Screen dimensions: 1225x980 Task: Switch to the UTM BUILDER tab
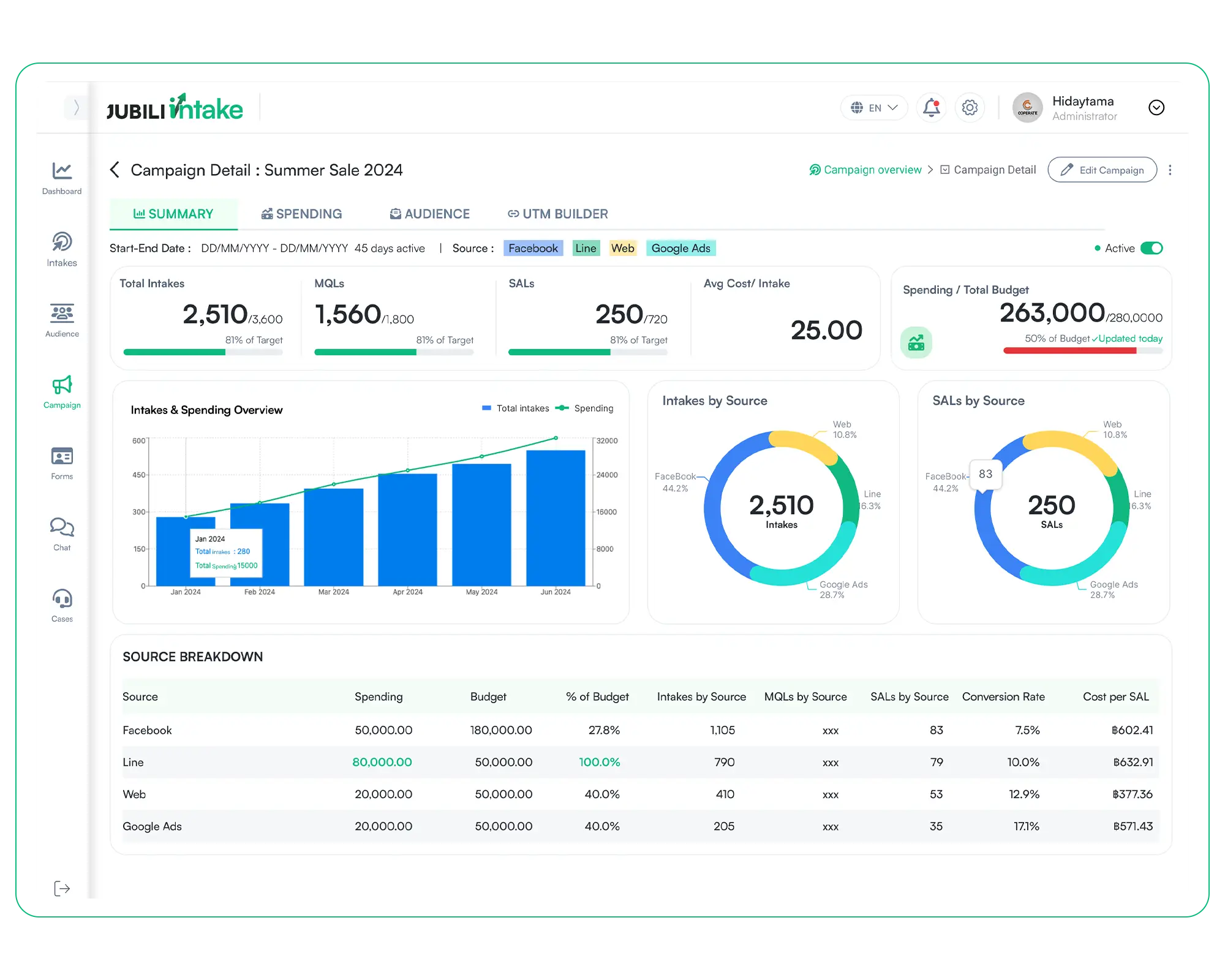coord(558,214)
